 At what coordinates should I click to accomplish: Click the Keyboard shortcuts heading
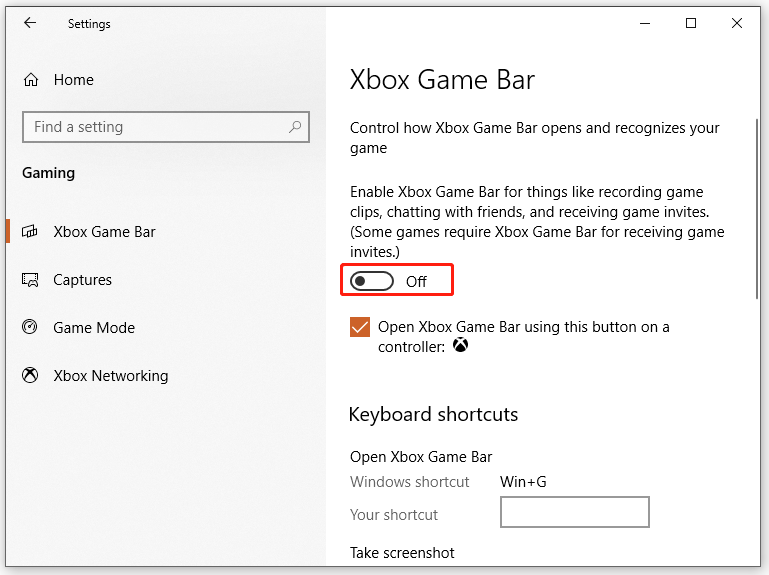[x=433, y=415]
